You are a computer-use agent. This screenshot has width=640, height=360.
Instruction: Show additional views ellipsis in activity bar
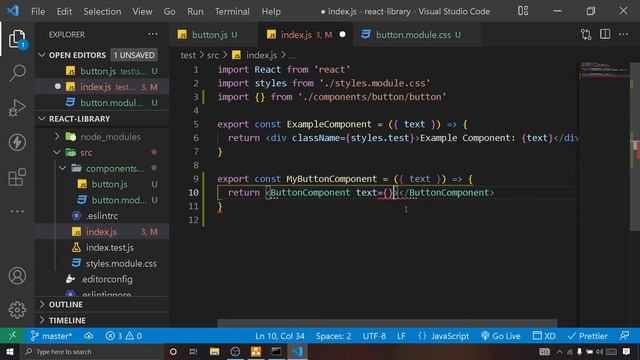(x=17, y=211)
